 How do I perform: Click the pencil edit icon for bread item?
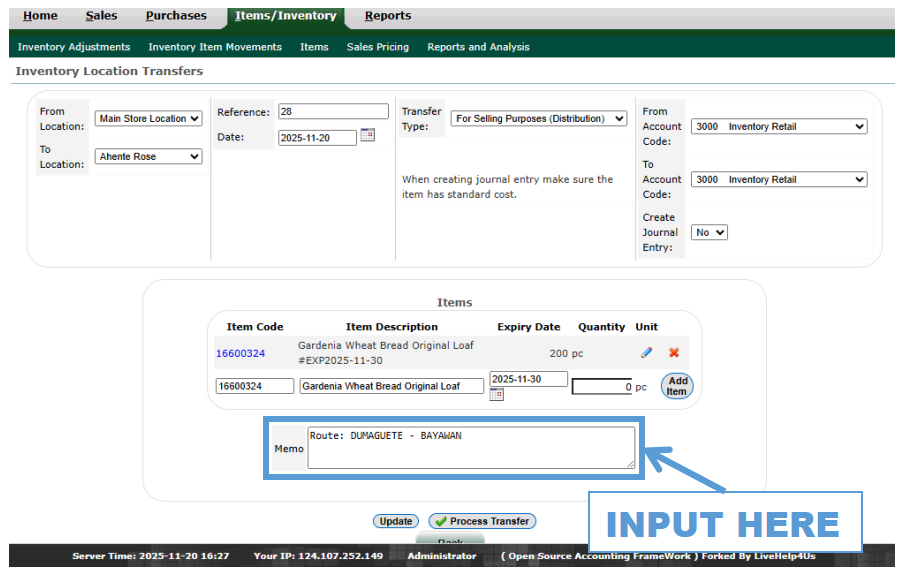(x=646, y=353)
